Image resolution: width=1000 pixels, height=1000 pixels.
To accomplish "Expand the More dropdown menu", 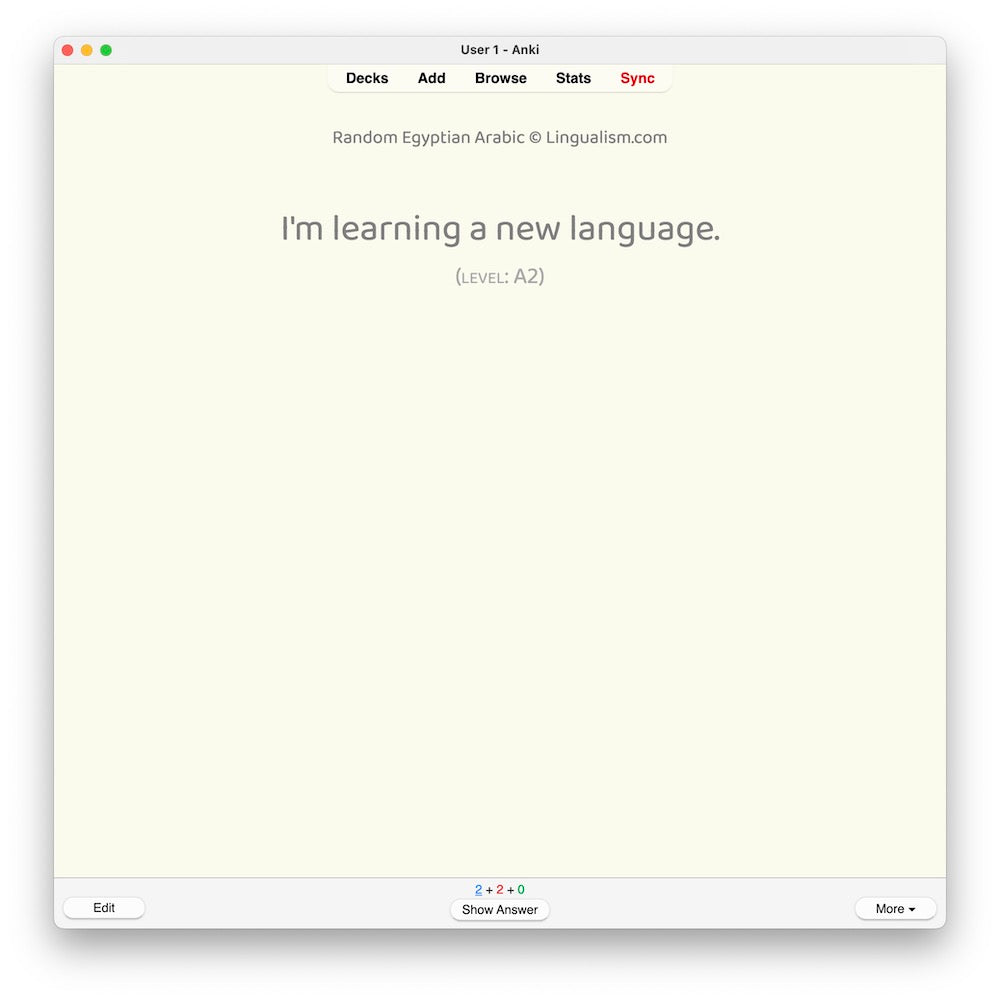I will [x=895, y=909].
